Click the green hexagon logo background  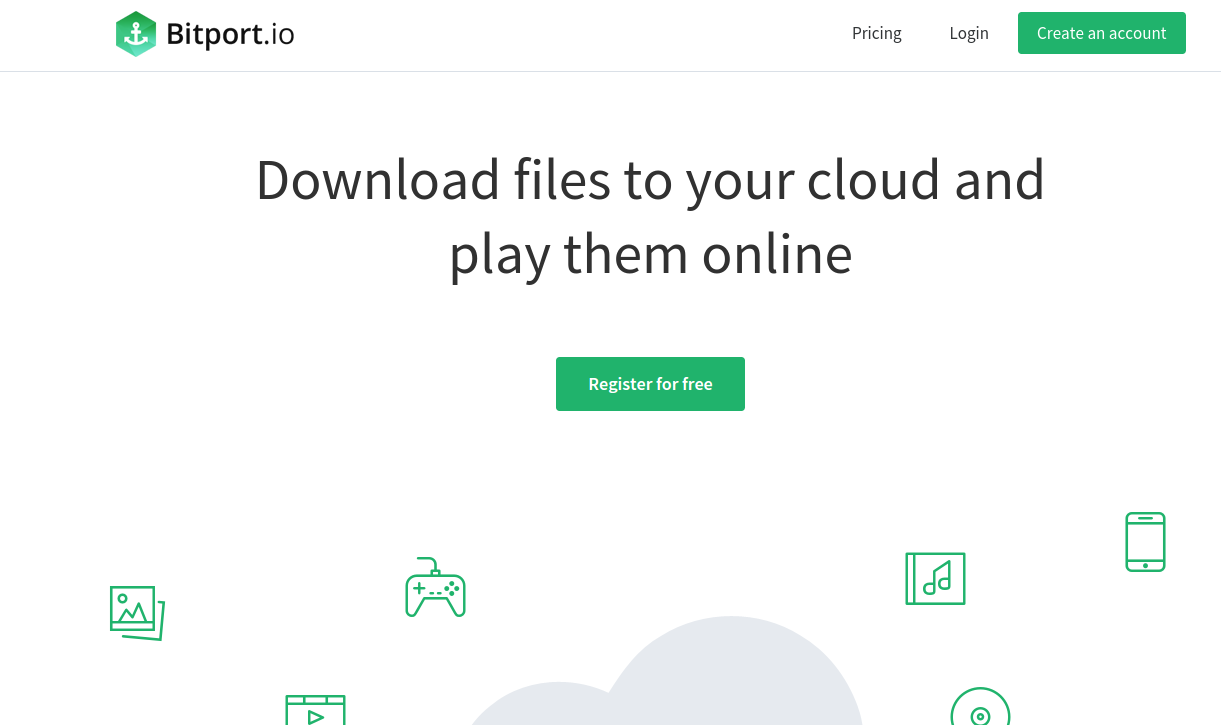click(136, 33)
